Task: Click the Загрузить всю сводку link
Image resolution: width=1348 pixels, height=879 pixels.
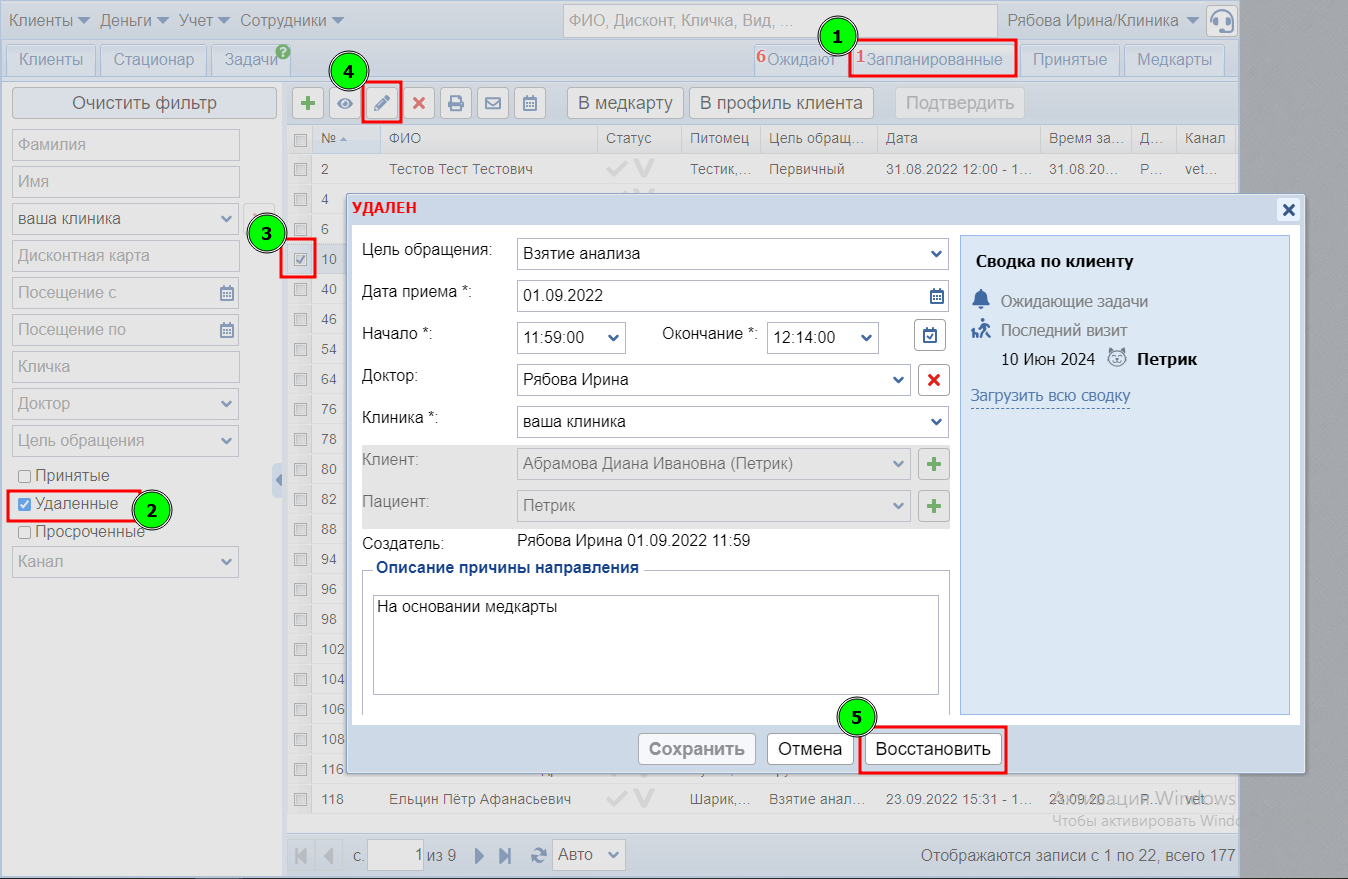Action: 1050,396
